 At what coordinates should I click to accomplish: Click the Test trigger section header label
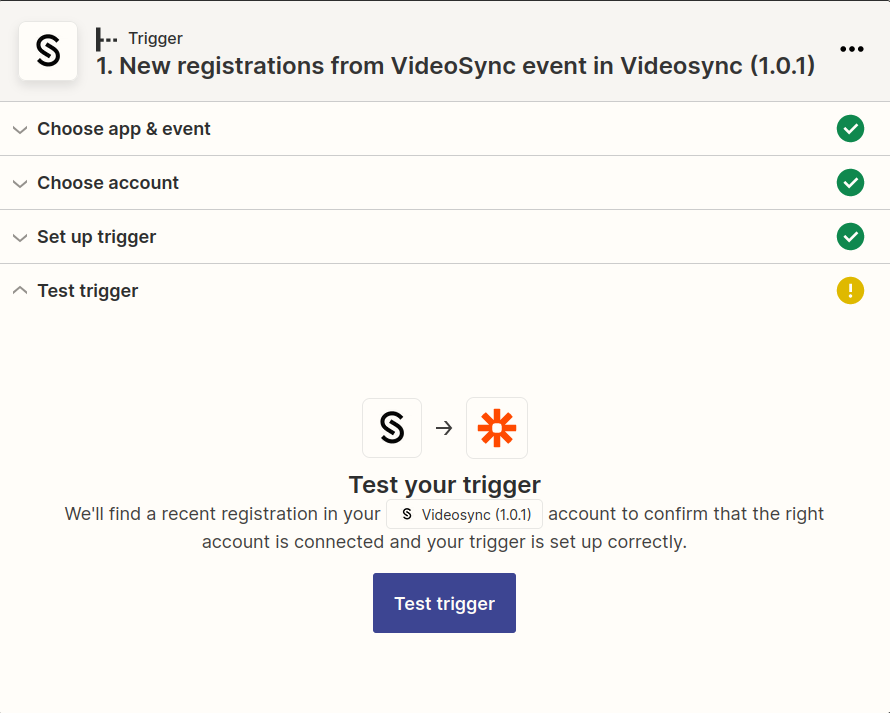point(88,290)
